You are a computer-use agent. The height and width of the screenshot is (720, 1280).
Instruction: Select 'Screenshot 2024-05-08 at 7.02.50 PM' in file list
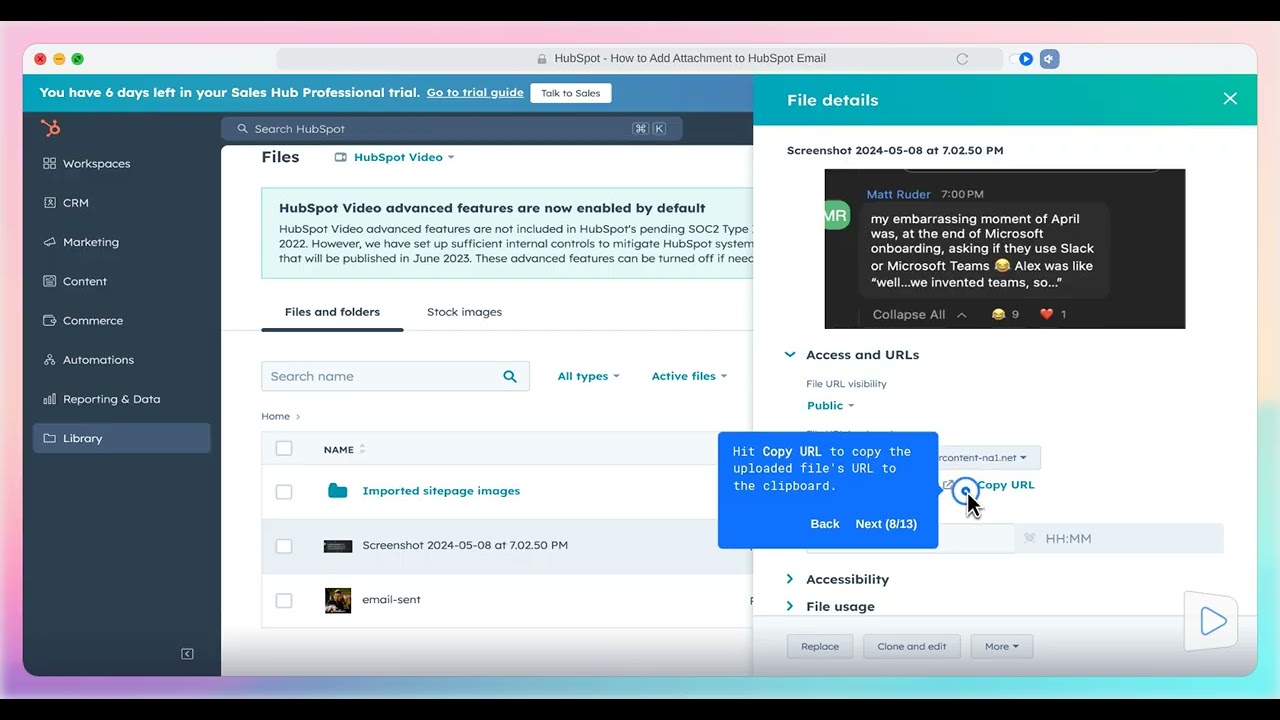(465, 545)
